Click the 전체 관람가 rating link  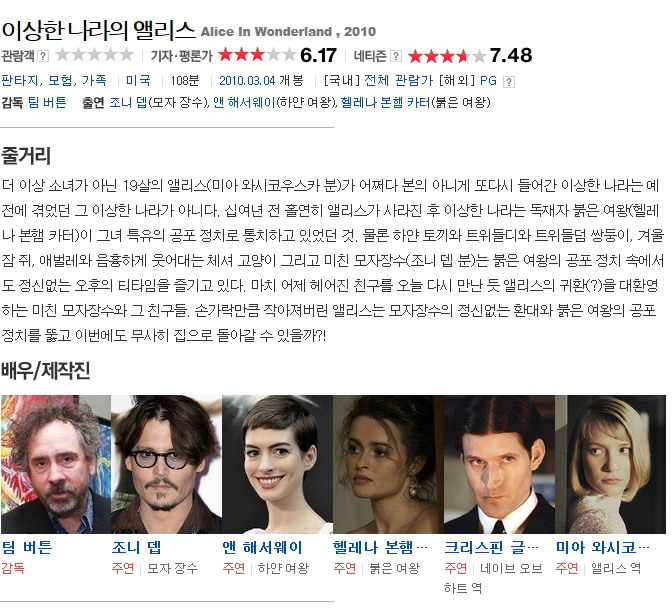pyautogui.click(x=398, y=81)
